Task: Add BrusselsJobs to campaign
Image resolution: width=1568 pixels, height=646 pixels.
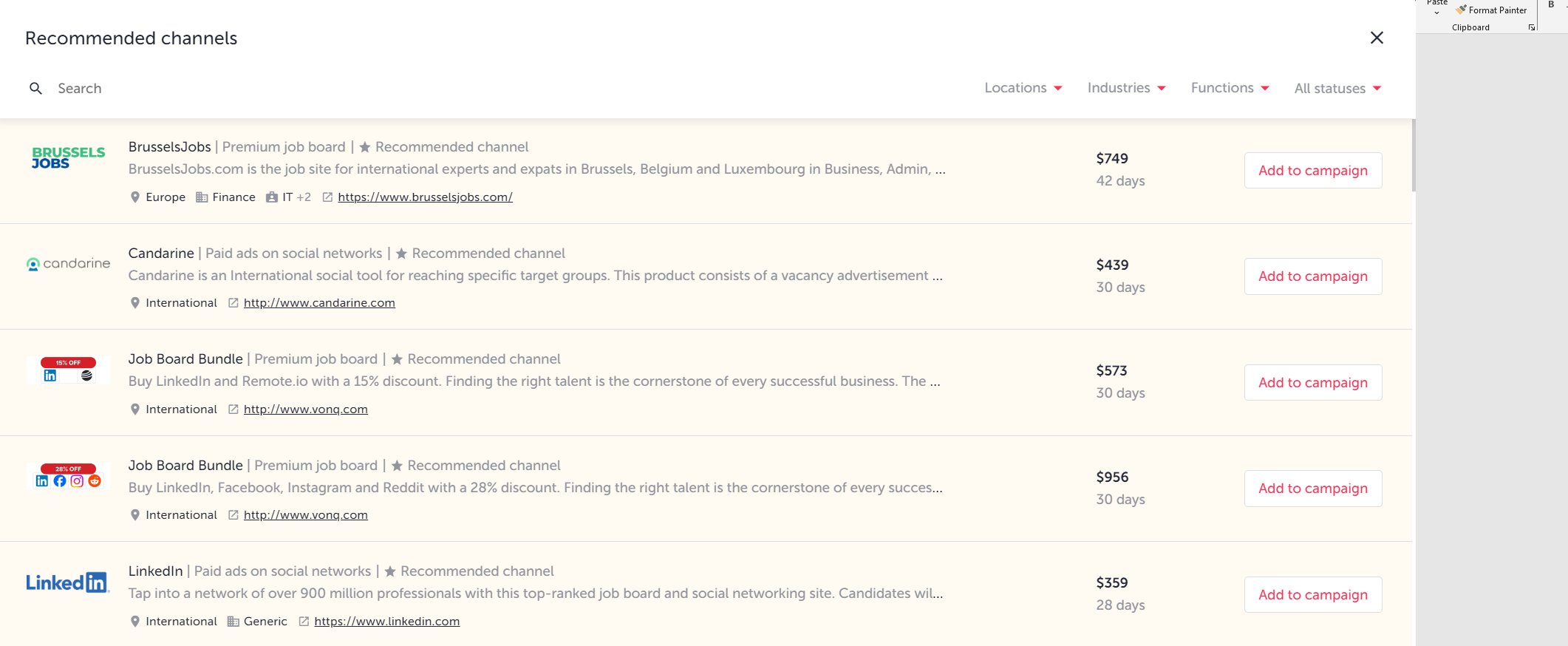Action: [1313, 171]
